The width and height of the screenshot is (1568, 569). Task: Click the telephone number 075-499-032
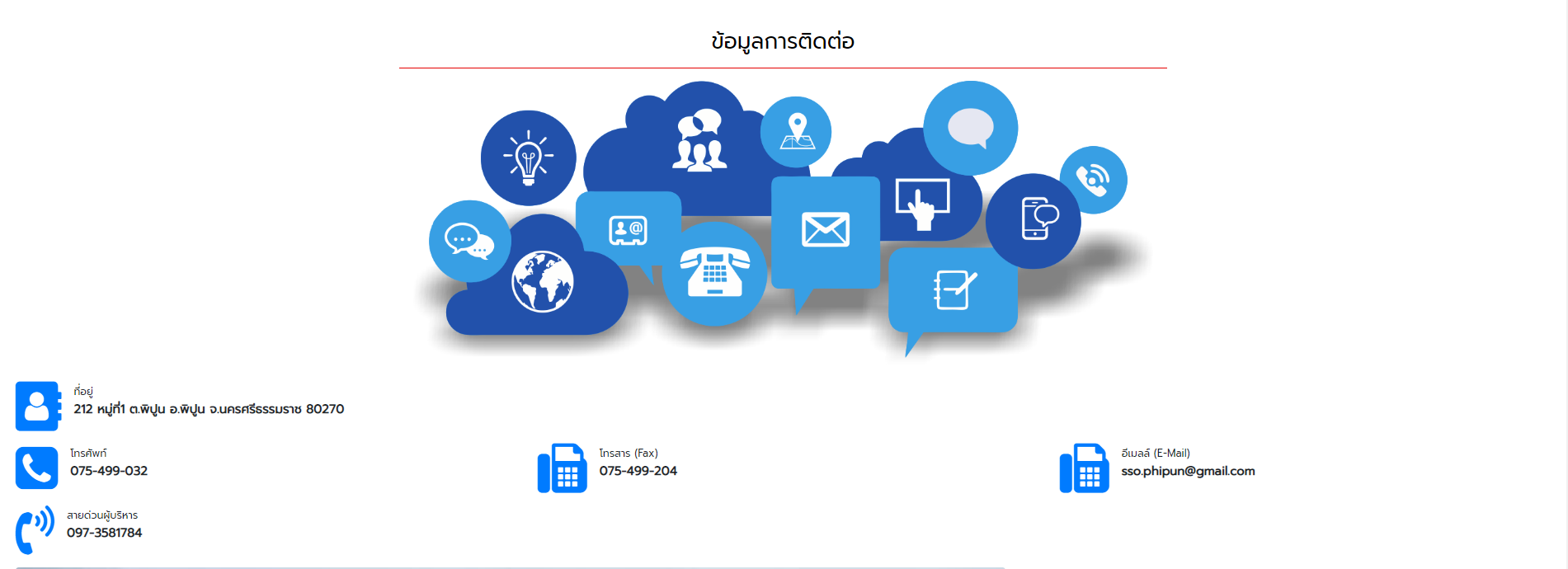(x=109, y=471)
